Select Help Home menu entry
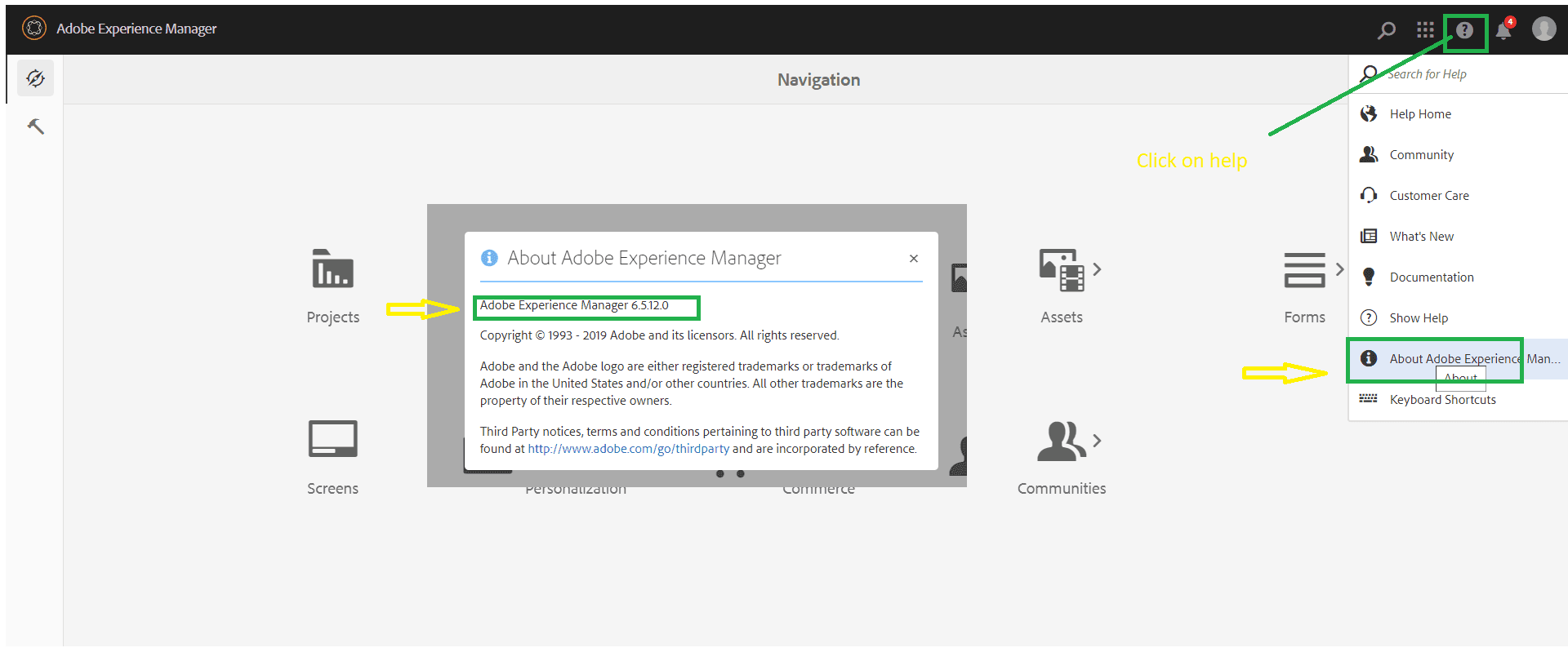This screenshot has width=1568, height=670. click(x=1458, y=114)
